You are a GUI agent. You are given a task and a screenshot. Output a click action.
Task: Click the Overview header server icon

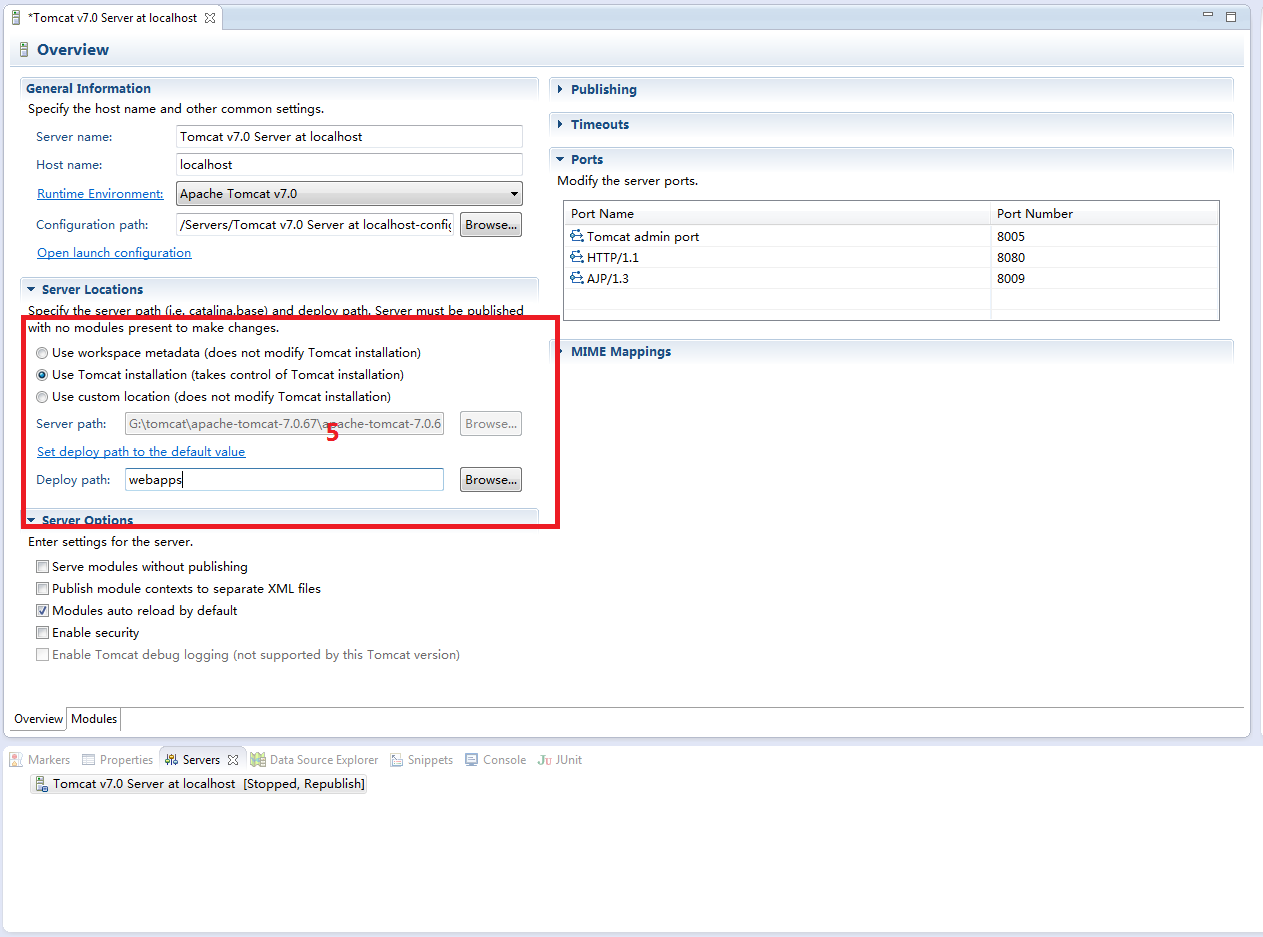(x=24, y=50)
